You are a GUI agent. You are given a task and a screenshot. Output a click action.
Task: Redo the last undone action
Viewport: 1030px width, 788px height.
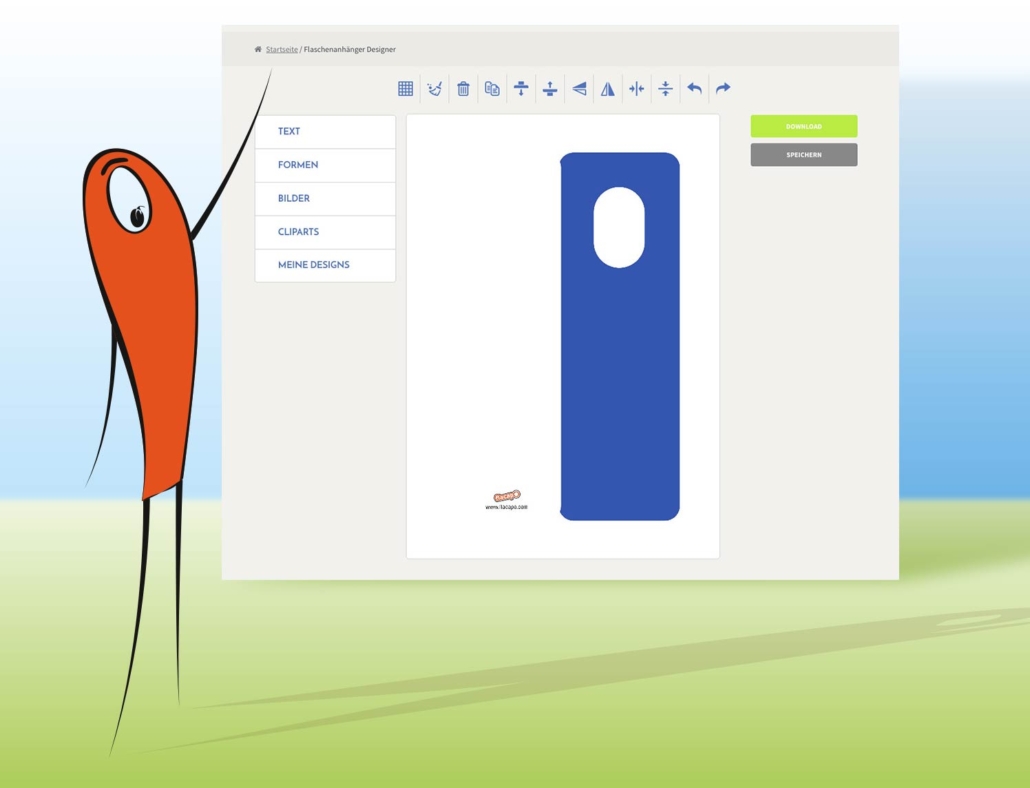click(723, 89)
